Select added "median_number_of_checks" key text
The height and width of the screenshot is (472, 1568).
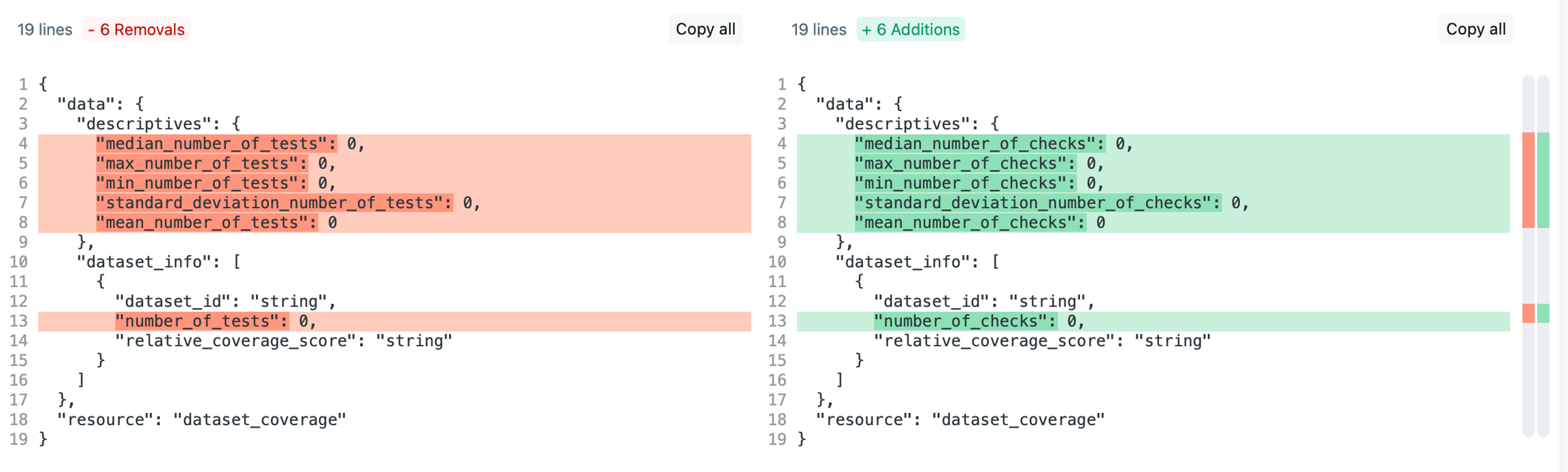pyautogui.click(x=979, y=144)
